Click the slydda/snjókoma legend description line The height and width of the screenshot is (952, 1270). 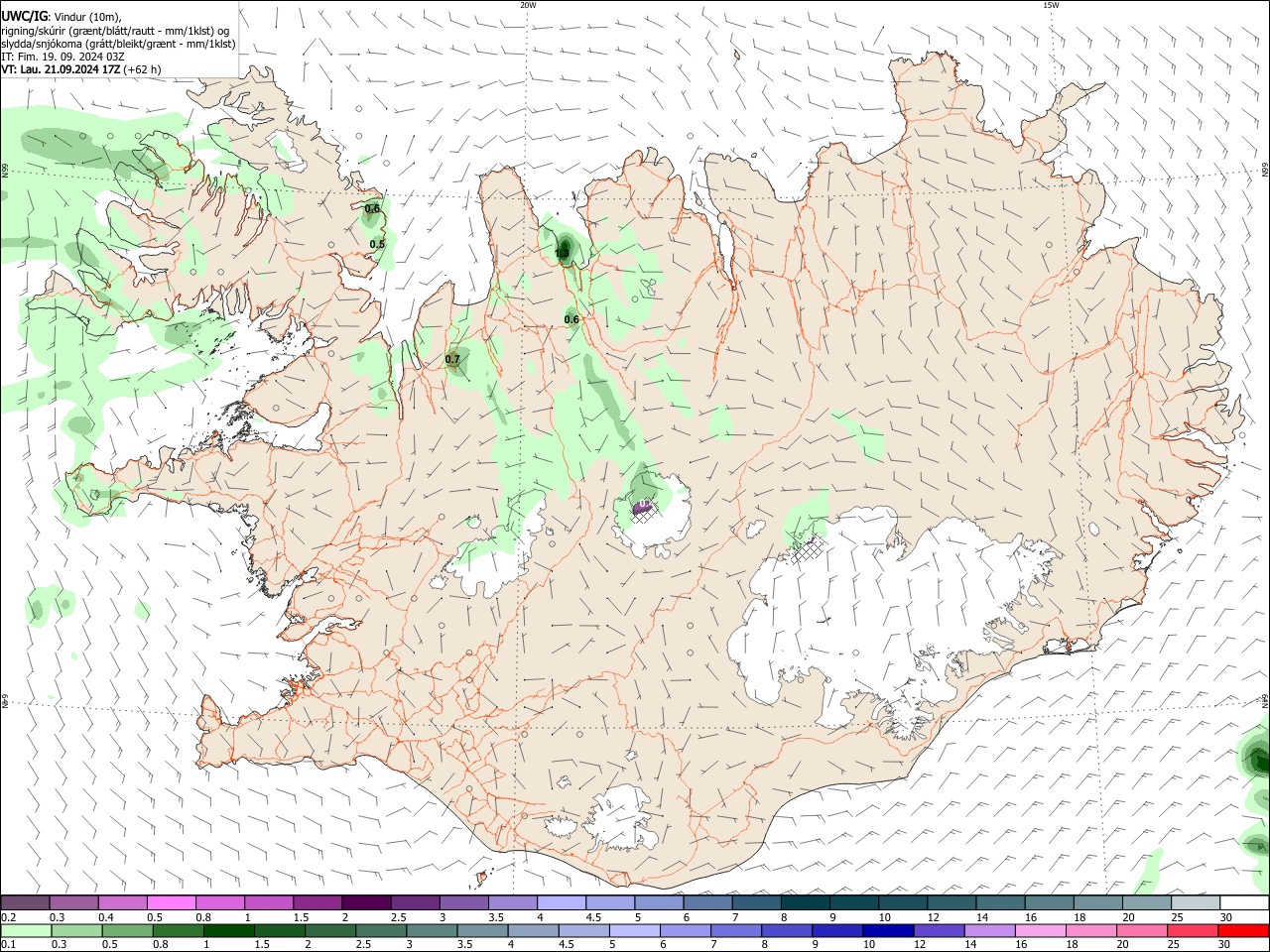118,44
